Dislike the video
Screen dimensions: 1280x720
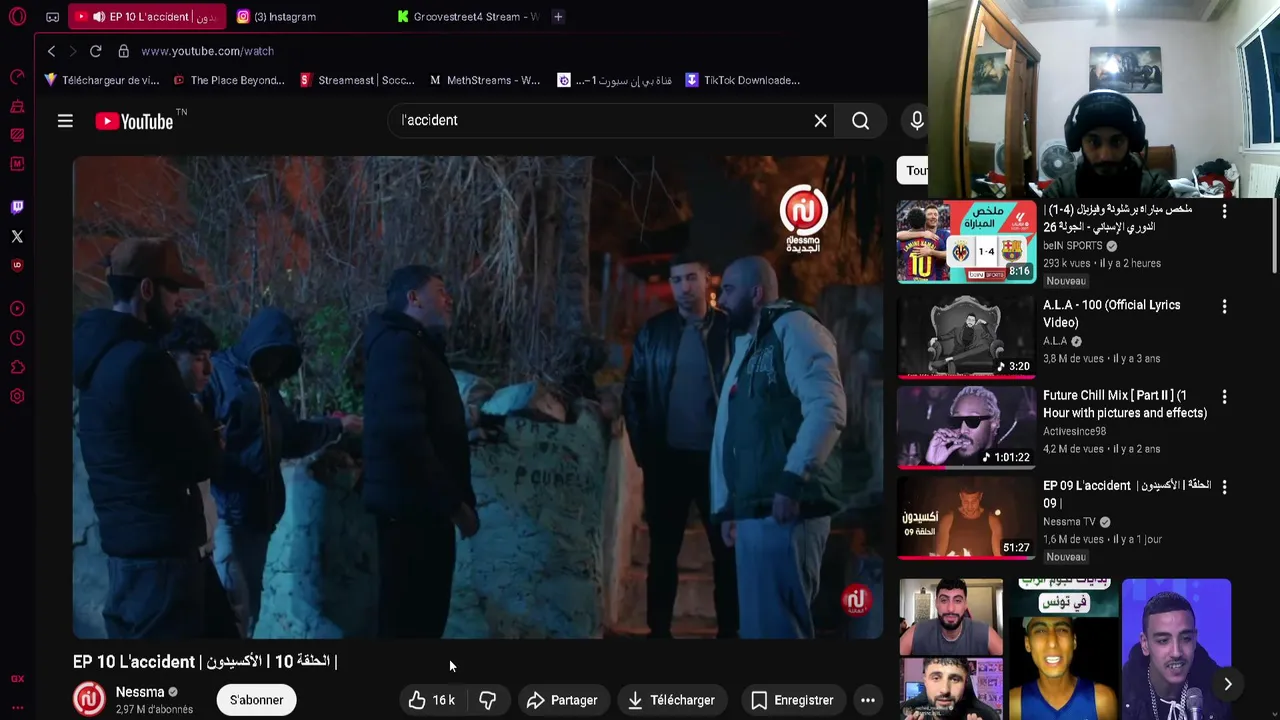click(488, 700)
